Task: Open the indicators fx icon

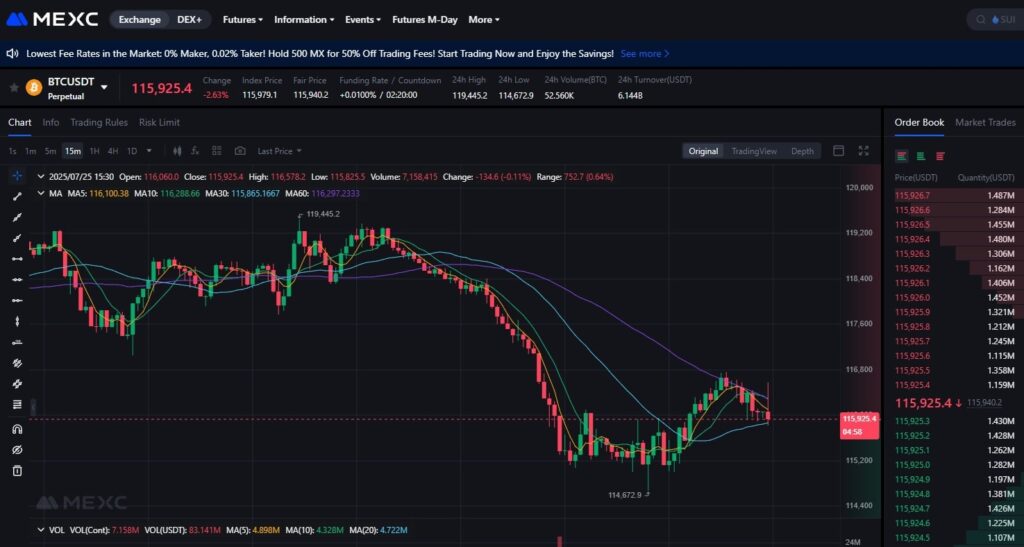Action: pos(195,151)
